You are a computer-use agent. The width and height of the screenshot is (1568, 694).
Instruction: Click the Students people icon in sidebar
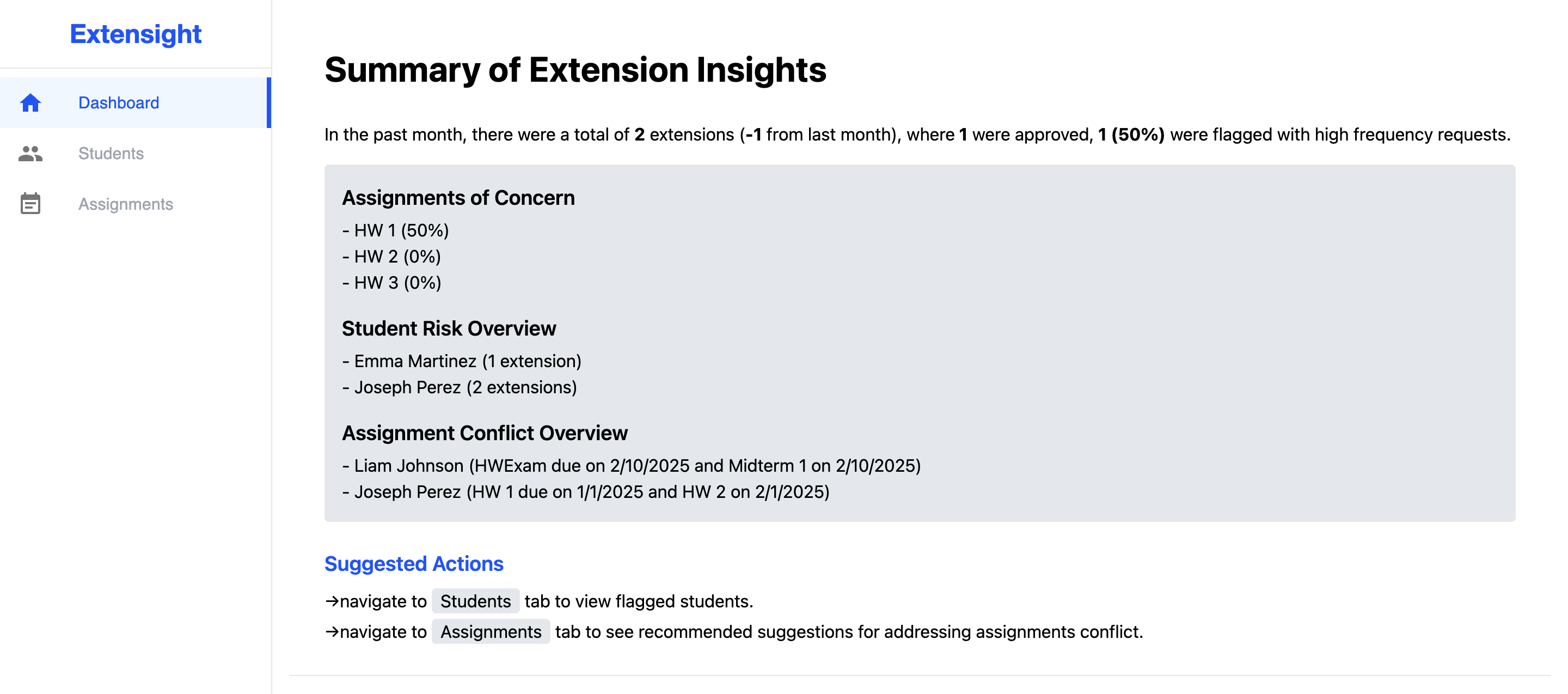[30, 154]
